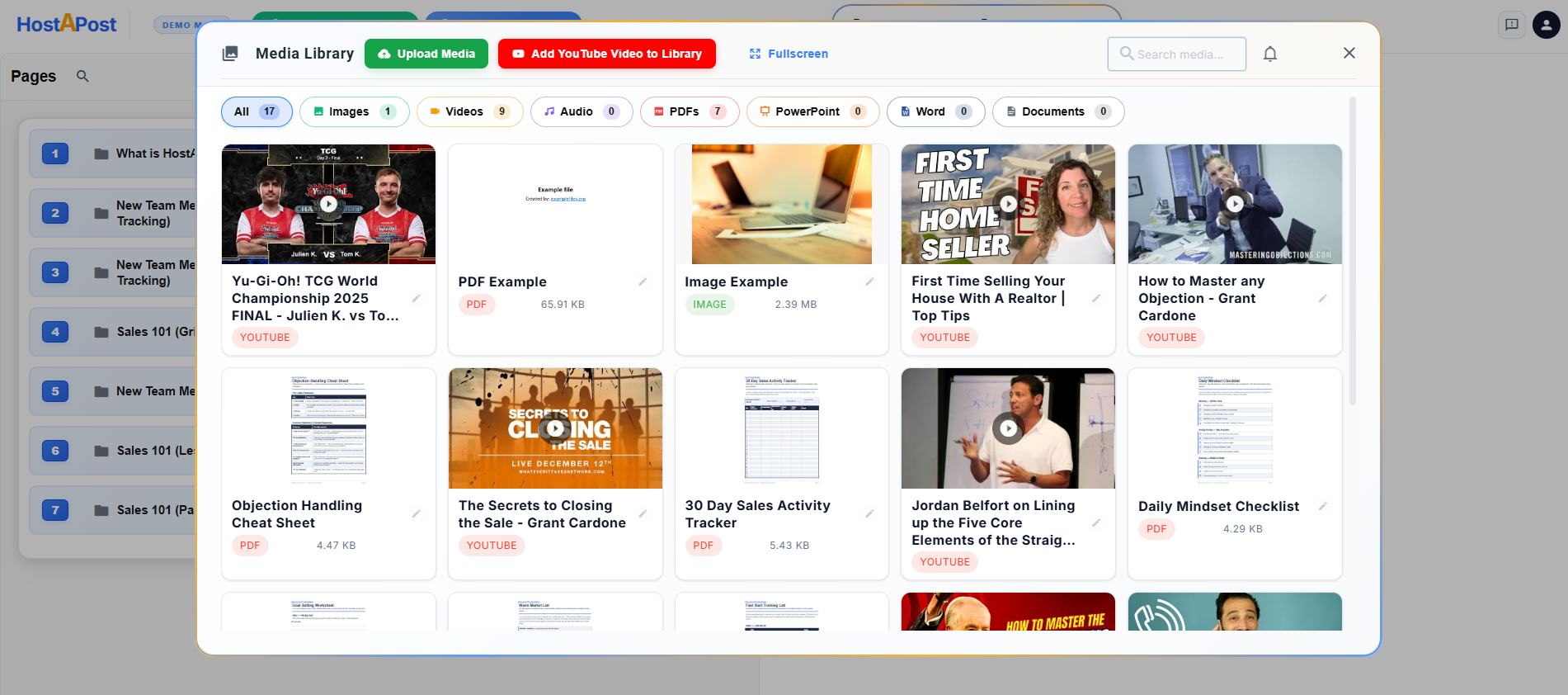Click PDF tag on PDF Example card
The image size is (1568, 695).
pos(477,305)
